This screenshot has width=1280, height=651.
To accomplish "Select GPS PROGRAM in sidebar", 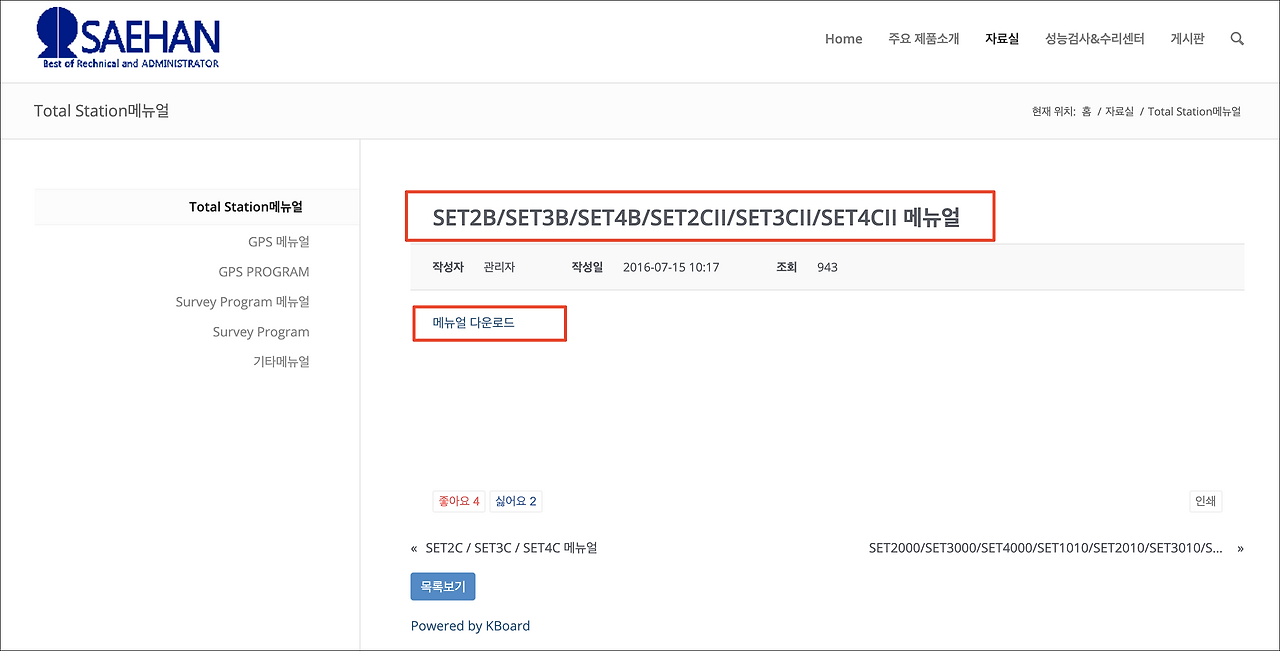I will pyautogui.click(x=264, y=272).
